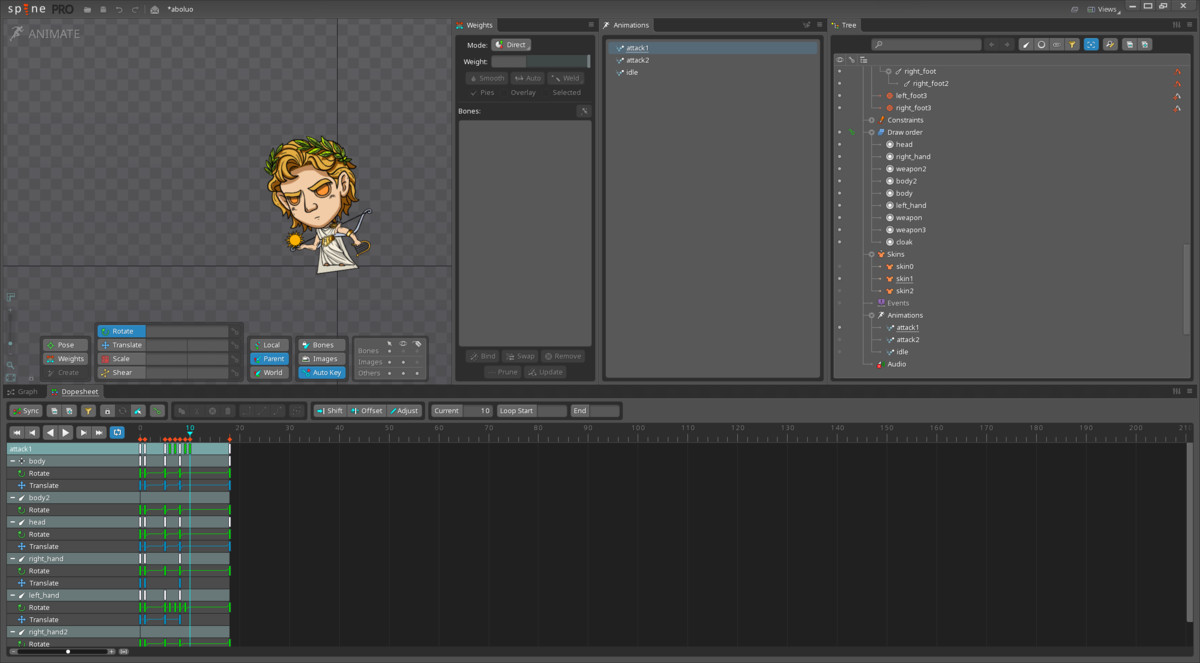Click the Shift button
Viewport: 1200px width, 663px height.
[x=329, y=411]
